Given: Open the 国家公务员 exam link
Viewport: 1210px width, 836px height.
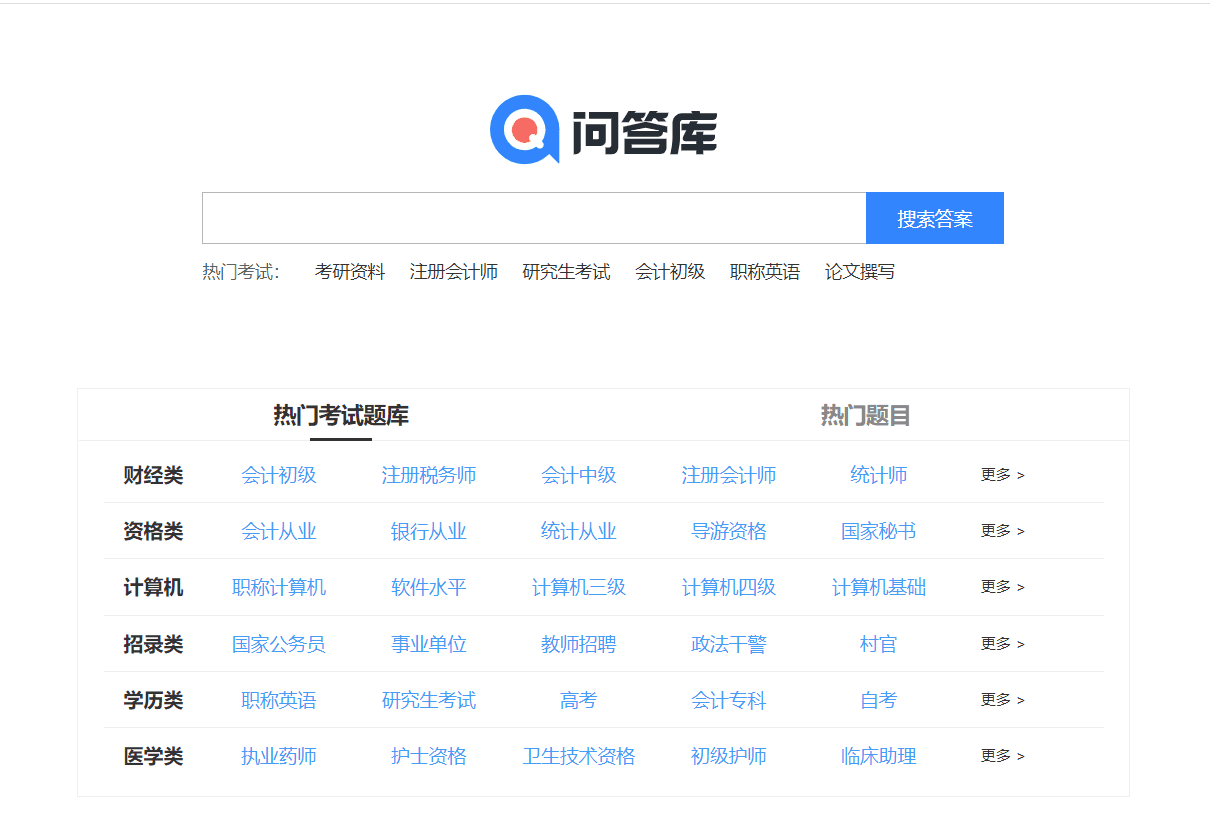Looking at the screenshot, I should click(278, 644).
